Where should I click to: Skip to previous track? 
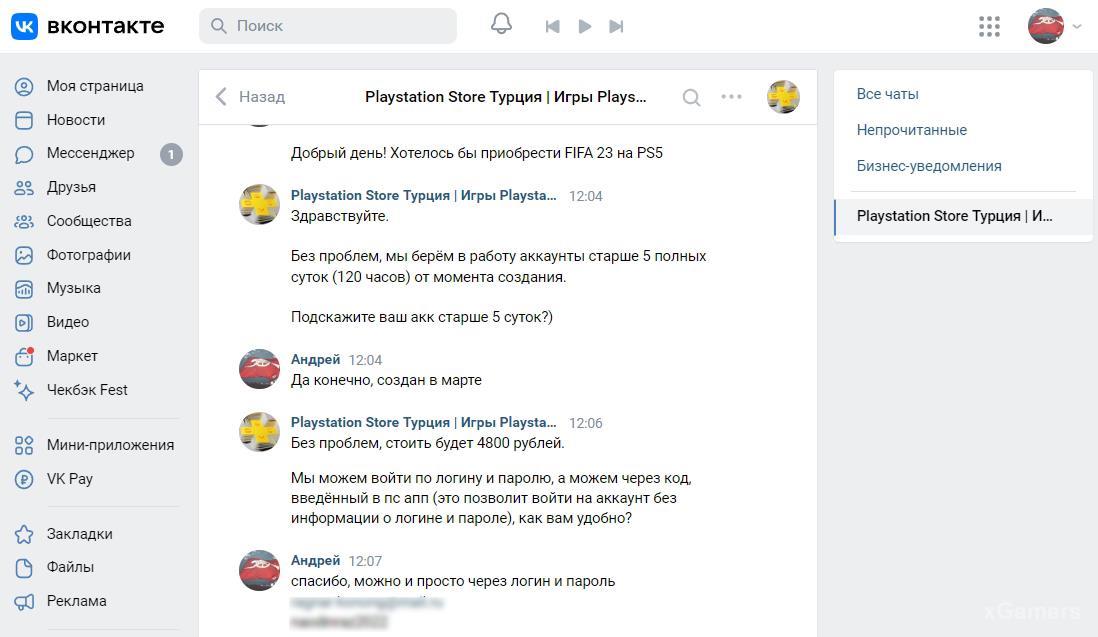pyautogui.click(x=553, y=27)
